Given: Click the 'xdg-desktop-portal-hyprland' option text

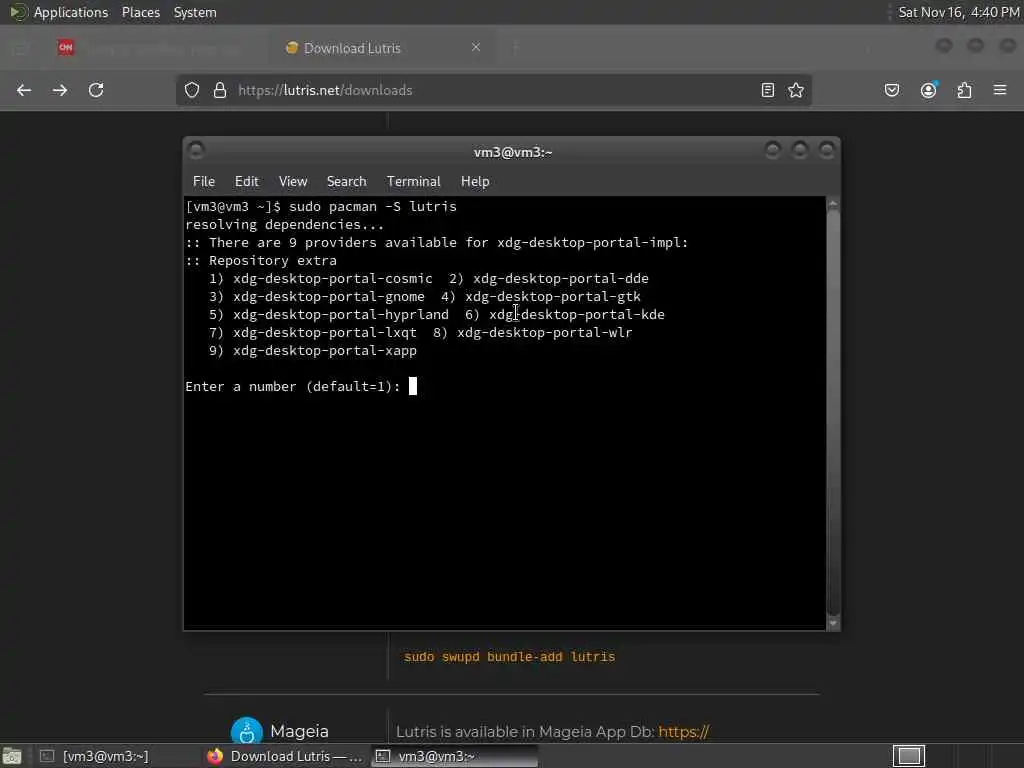Looking at the screenshot, I should [x=341, y=315].
